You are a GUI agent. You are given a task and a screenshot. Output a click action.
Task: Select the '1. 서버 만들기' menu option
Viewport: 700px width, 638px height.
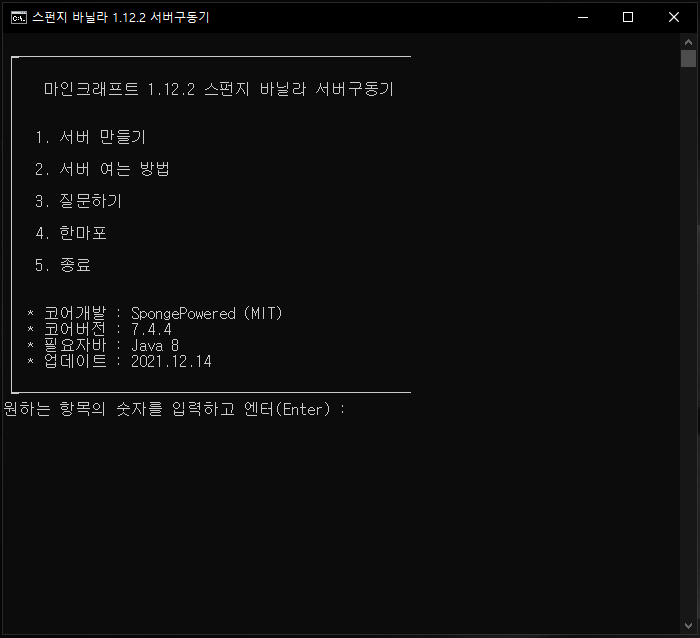90,137
